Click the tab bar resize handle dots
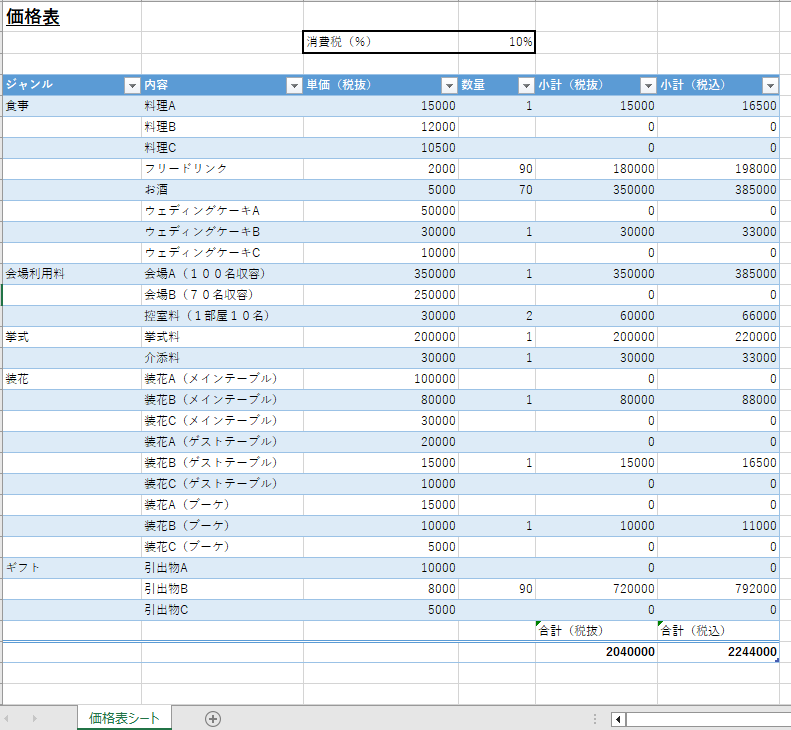This screenshot has width=791, height=730. pyautogui.click(x=595, y=718)
